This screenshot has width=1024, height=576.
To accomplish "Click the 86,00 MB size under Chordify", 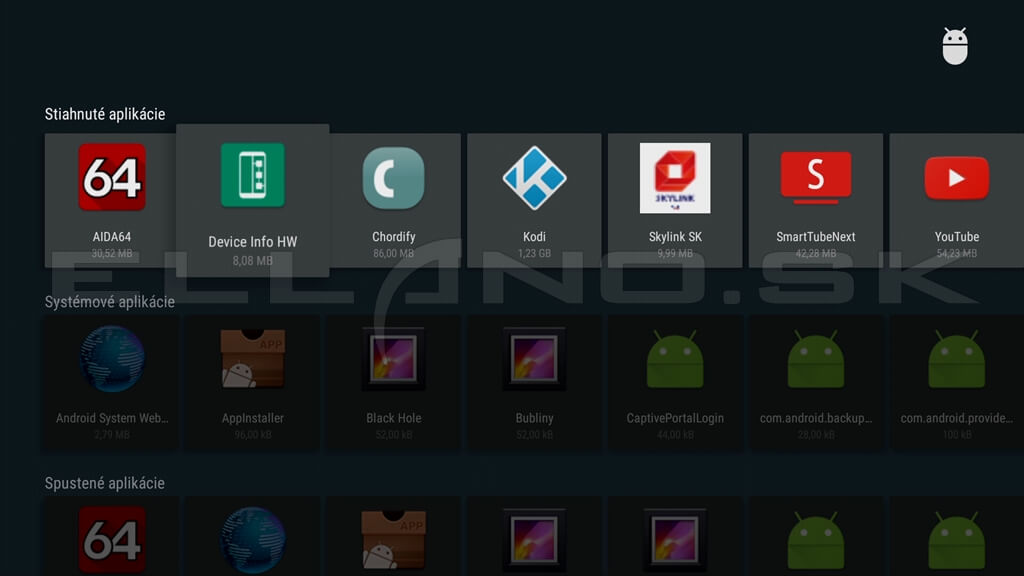I will 393,253.
